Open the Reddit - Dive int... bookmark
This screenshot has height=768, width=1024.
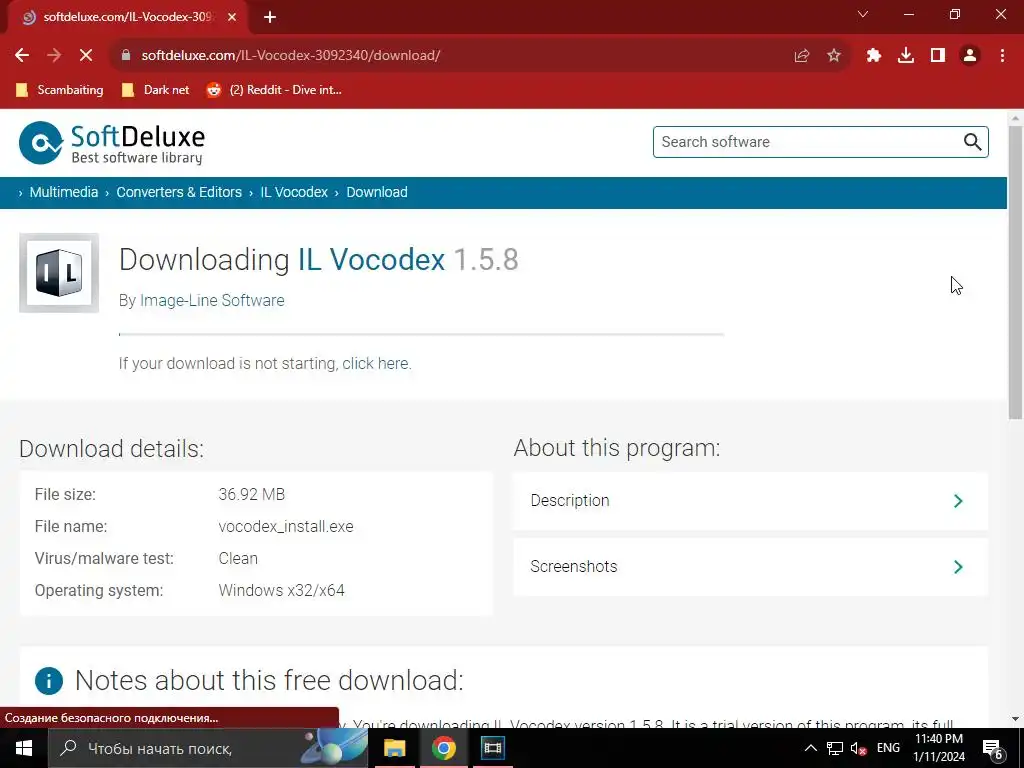pyautogui.click(x=274, y=90)
